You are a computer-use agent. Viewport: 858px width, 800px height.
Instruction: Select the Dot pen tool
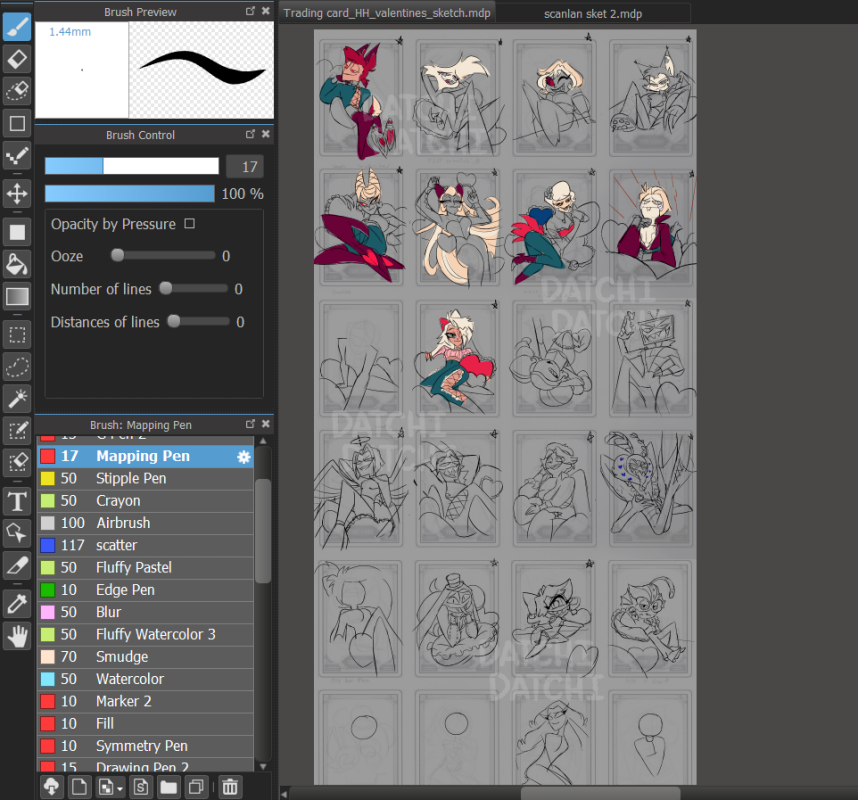pos(17,156)
